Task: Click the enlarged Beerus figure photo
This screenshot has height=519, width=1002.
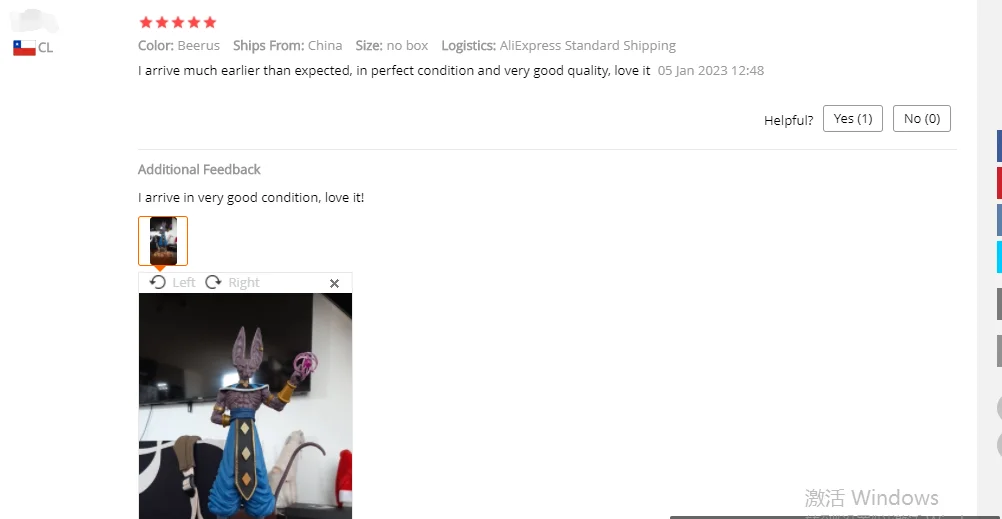Action: point(245,406)
